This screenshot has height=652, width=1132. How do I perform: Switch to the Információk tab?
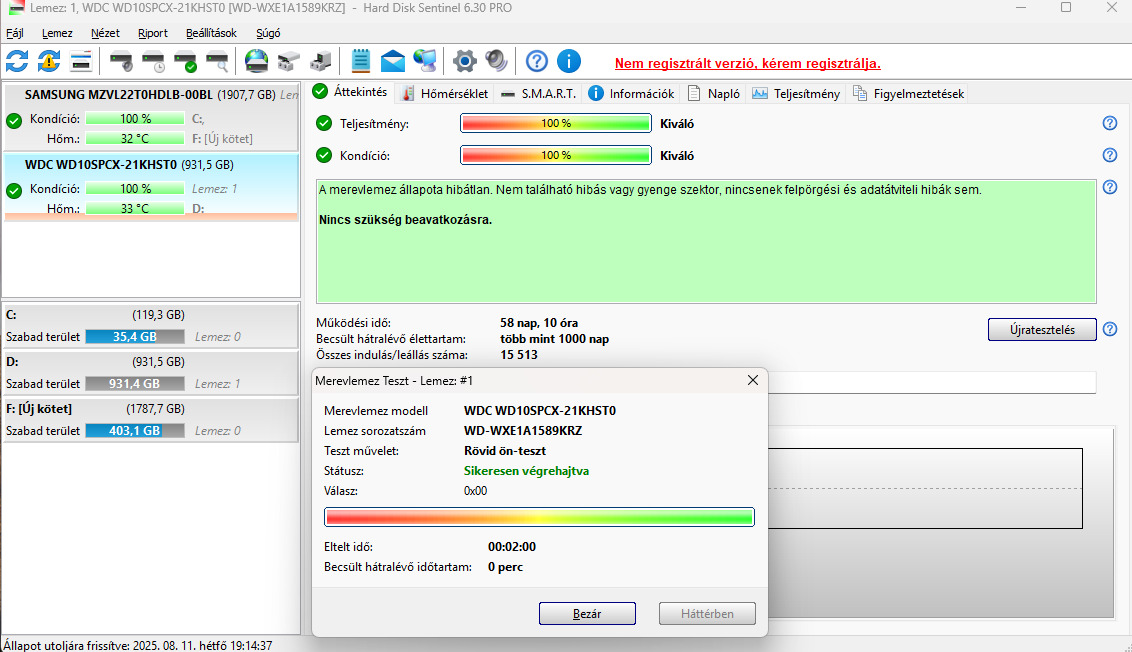tap(632, 94)
